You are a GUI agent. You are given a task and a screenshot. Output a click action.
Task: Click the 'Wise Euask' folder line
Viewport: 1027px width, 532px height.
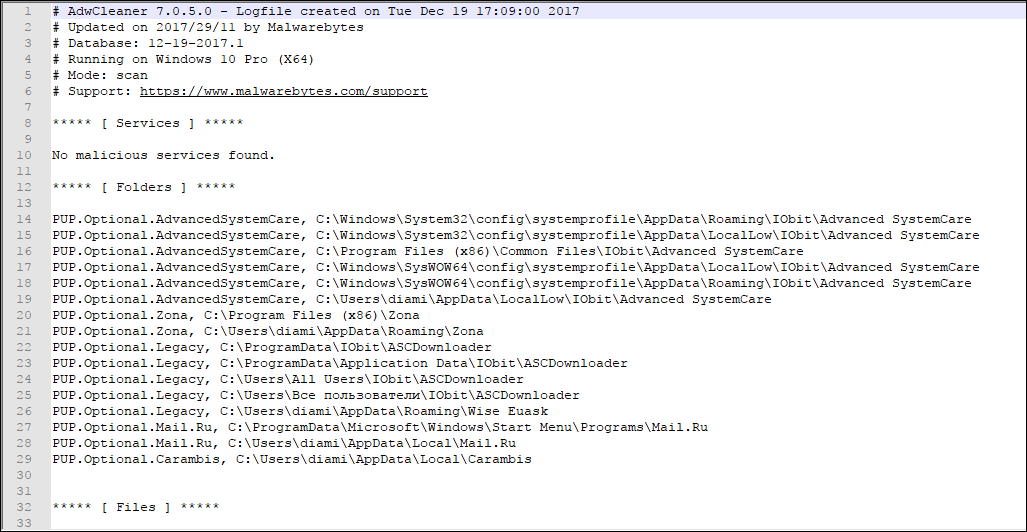(300, 411)
